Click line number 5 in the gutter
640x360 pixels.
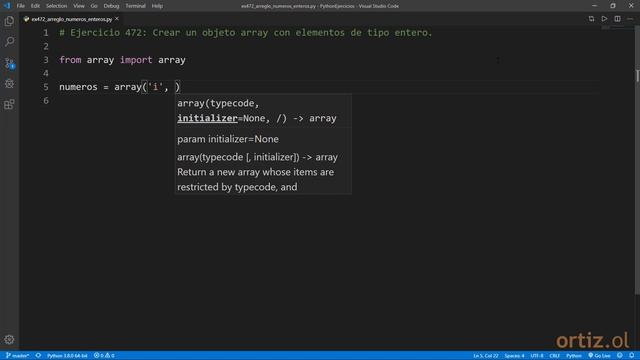(46, 87)
